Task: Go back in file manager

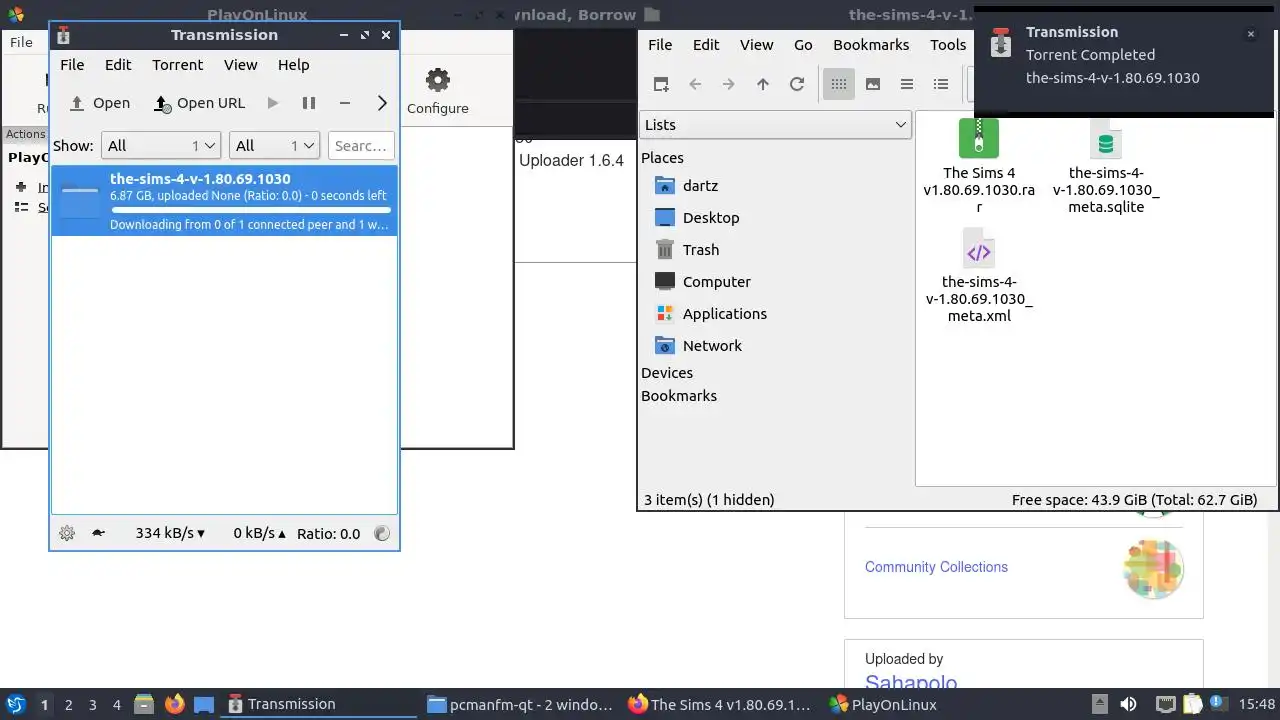Action: click(695, 84)
